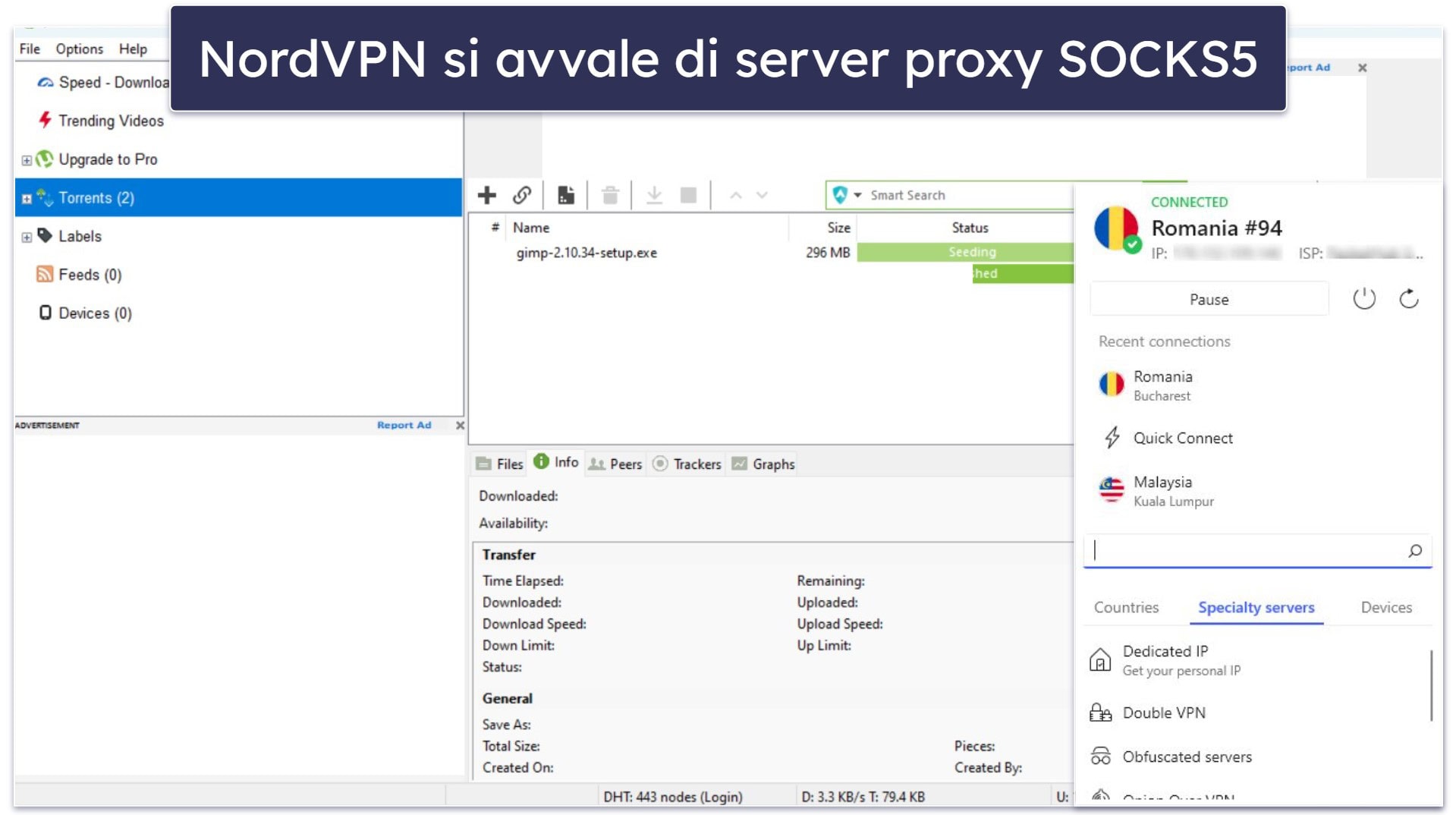The width and height of the screenshot is (1456, 815).
Task: Sort torrents by Status column
Action: 970,228
